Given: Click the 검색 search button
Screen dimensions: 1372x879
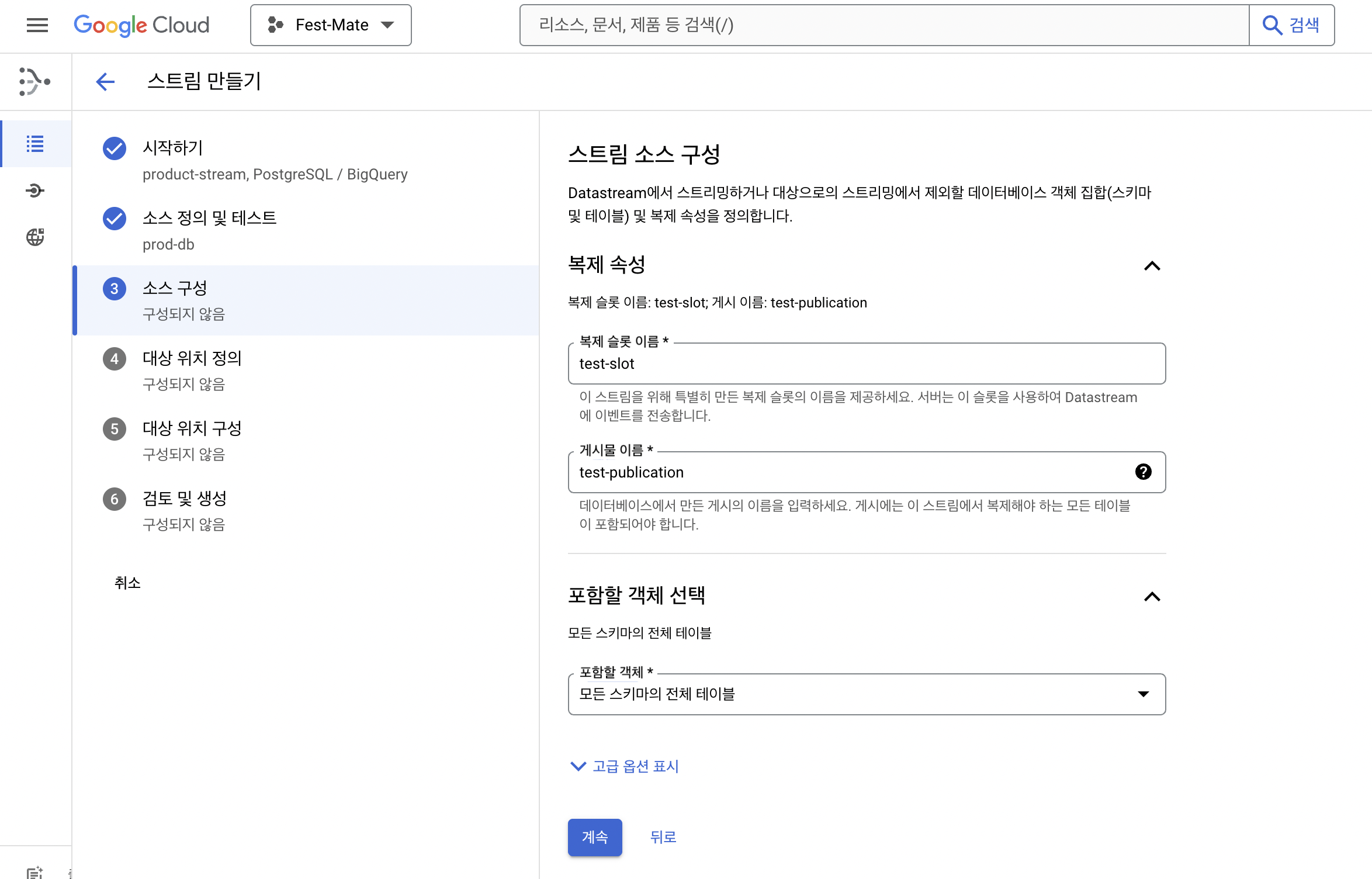Looking at the screenshot, I should click(1292, 25).
